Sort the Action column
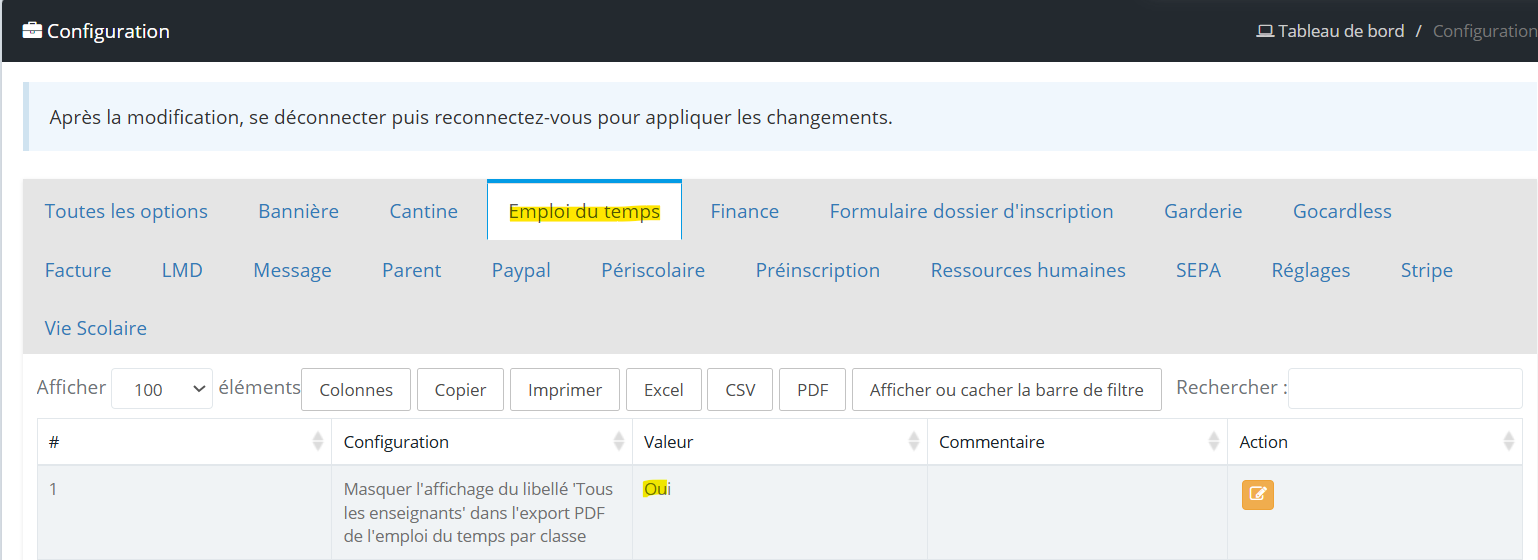 (x=1509, y=441)
